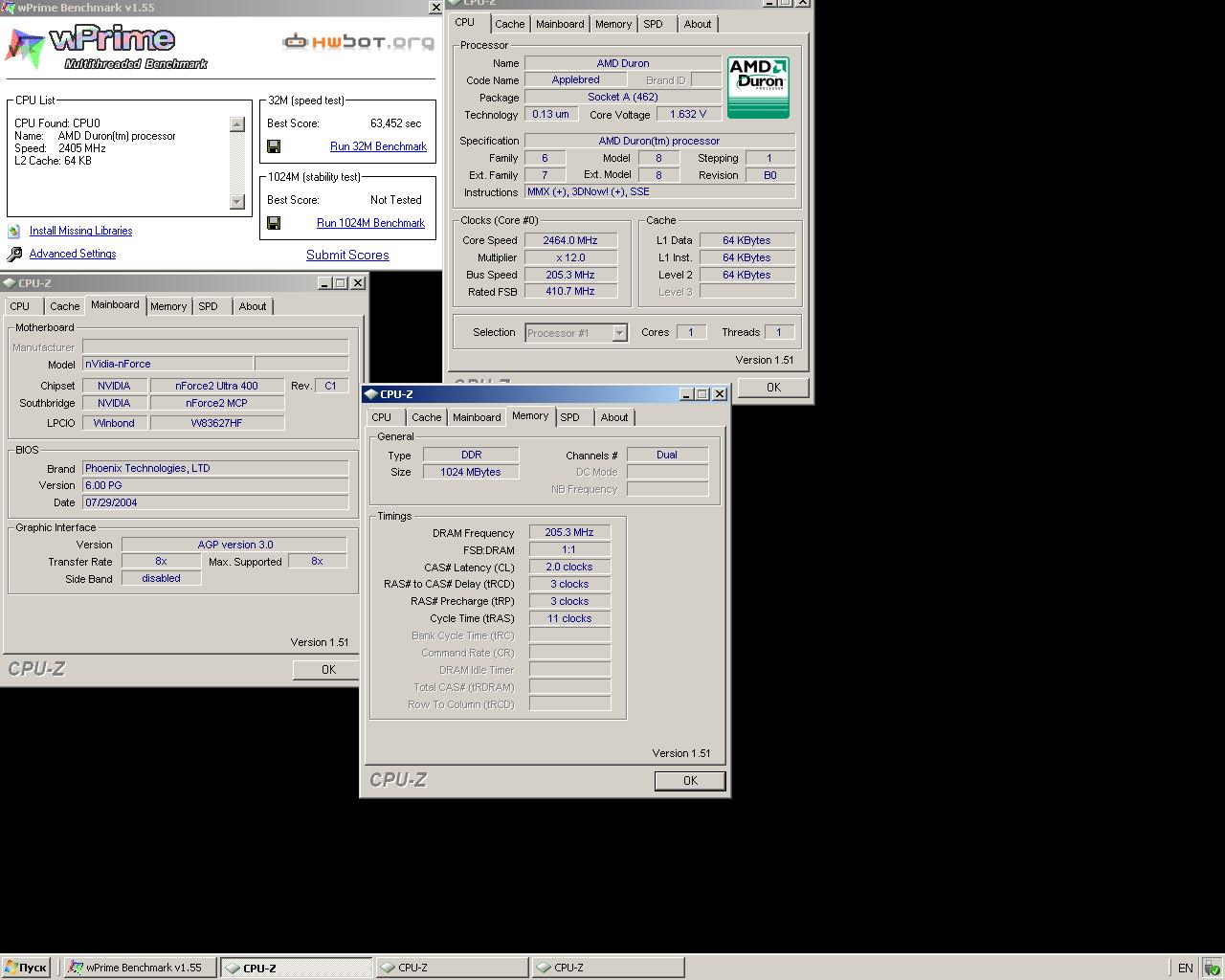Image resolution: width=1225 pixels, height=980 pixels.
Task: Click the nForce2 Ultra 400 chipset field
Action: [216, 386]
